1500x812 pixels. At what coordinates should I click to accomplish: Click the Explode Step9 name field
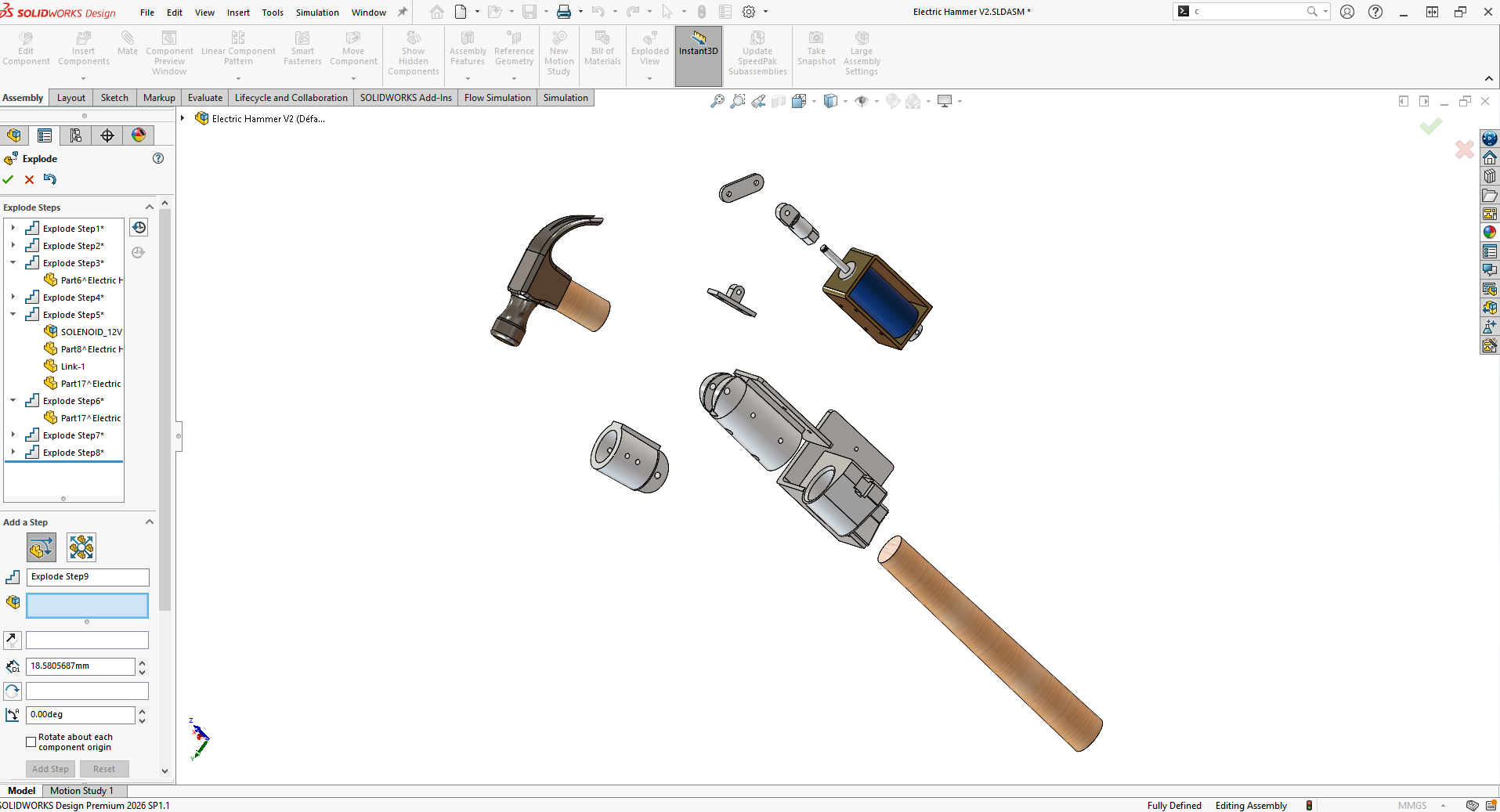88,577
